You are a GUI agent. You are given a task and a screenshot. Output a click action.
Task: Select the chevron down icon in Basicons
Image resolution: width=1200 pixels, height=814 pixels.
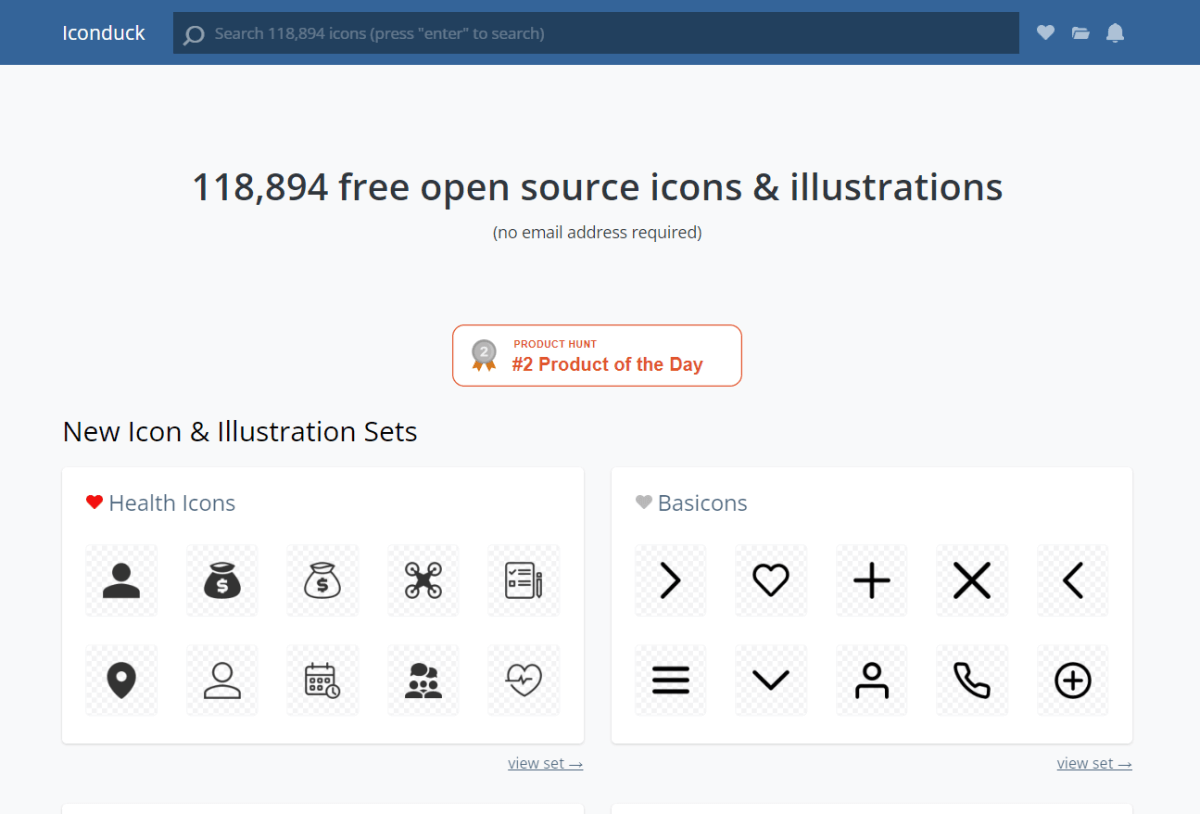[x=770, y=680]
